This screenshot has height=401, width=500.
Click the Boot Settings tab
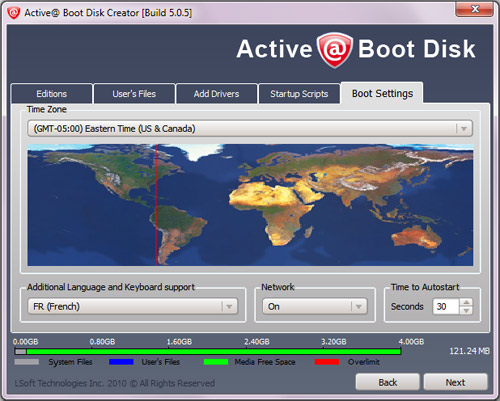[382, 93]
